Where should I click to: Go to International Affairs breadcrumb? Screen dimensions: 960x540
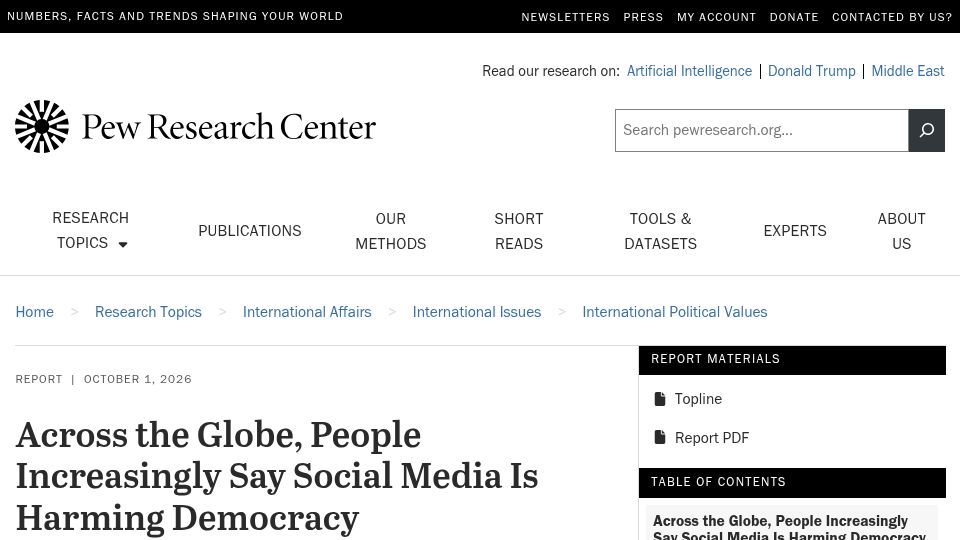coord(307,312)
